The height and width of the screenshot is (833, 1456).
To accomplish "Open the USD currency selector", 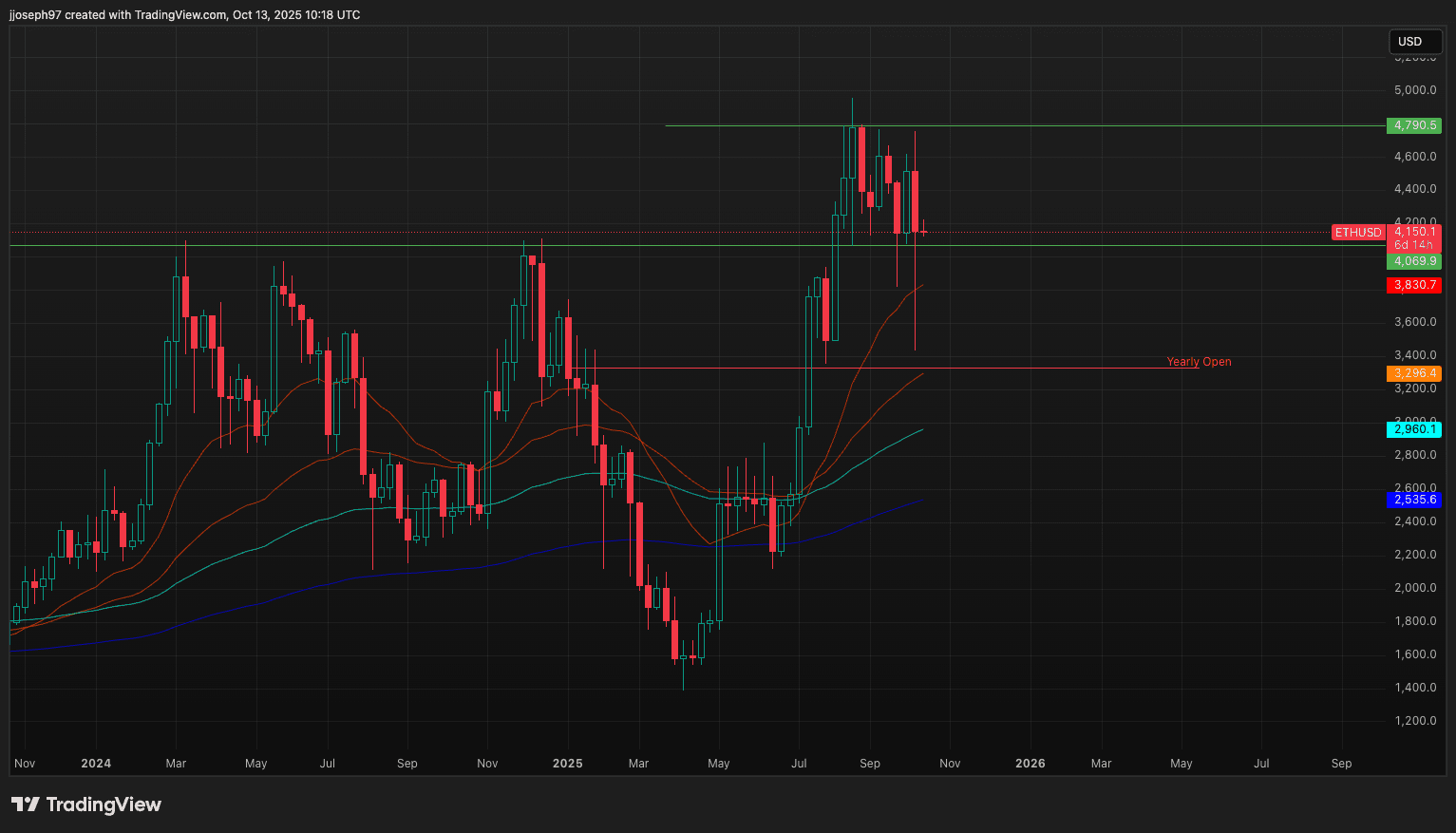I will pyautogui.click(x=1414, y=41).
